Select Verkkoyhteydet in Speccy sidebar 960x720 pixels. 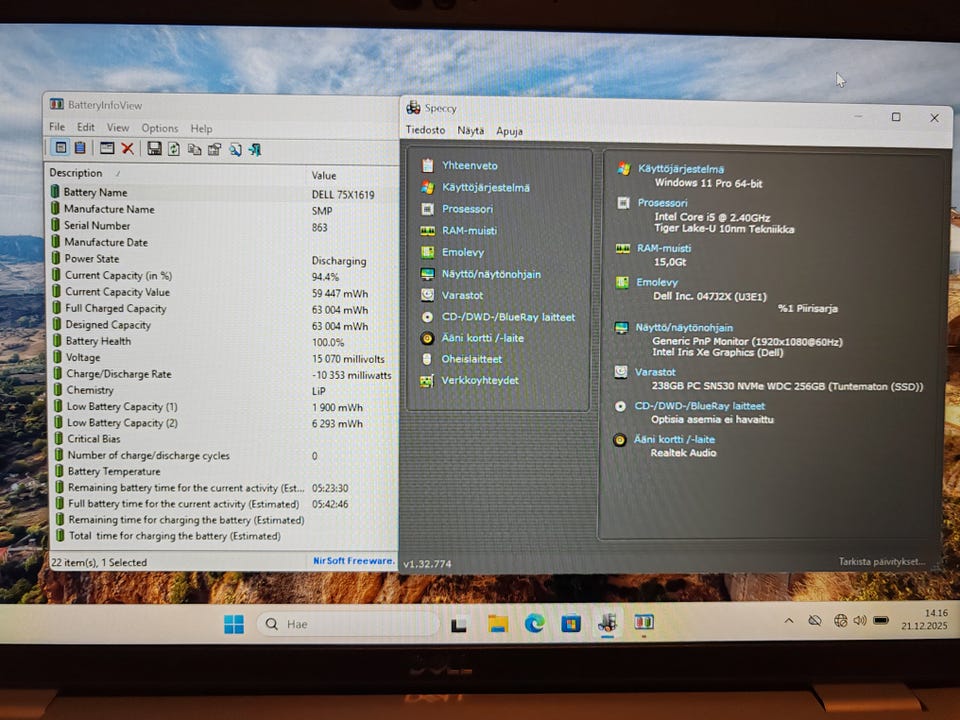[480, 380]
